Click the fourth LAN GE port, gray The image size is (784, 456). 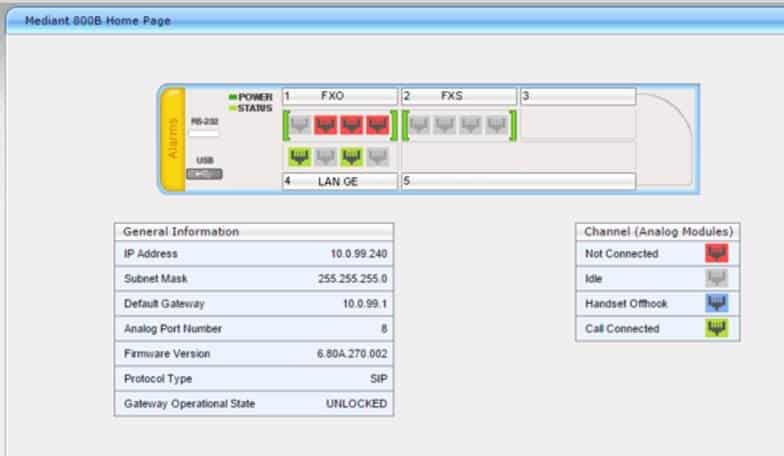coord(378,157)
